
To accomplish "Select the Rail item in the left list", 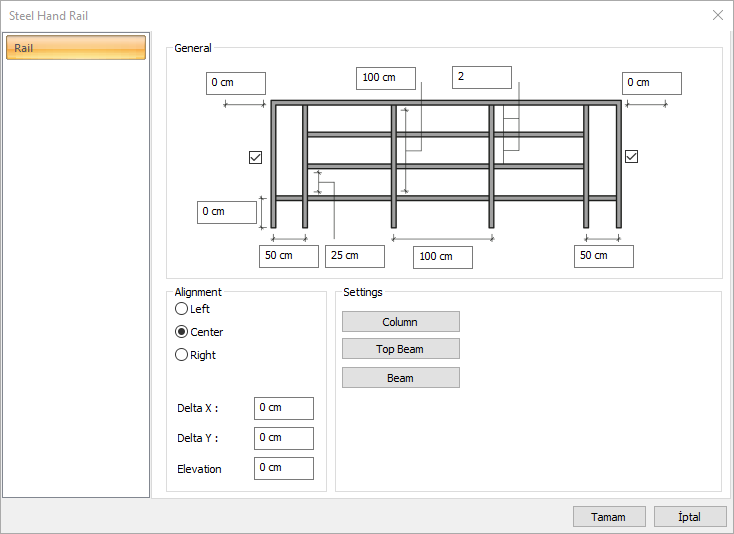I will point(76,48).
